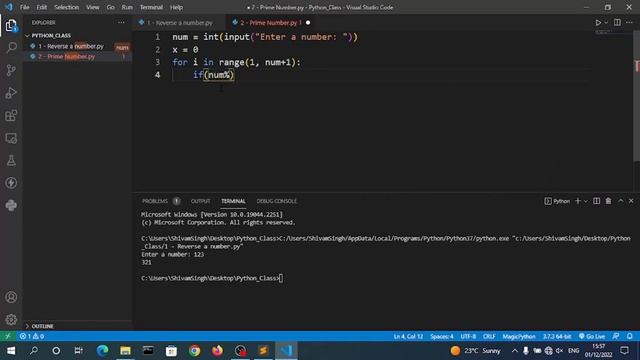
Task: Open the File menu
Action: [24, 7]
